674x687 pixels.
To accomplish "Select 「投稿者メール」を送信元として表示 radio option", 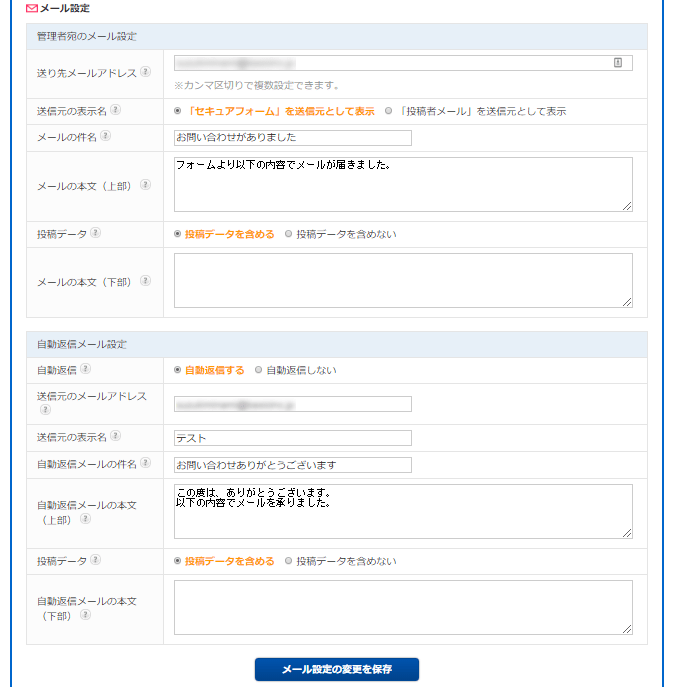I will click(389, 111).
